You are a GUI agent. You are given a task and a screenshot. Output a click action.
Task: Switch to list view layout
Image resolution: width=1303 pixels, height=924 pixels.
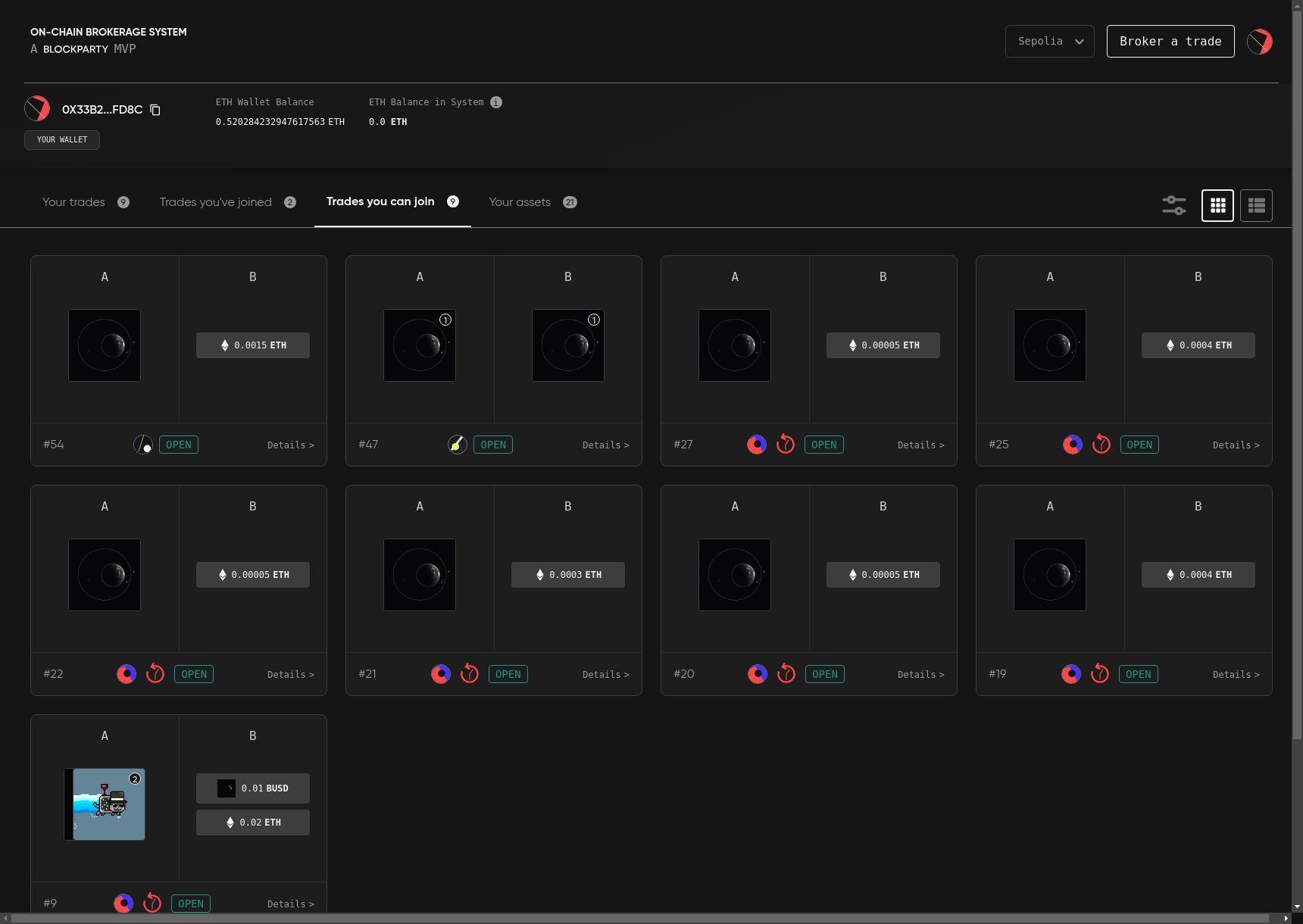pyautogui.click(x=1256, y=205)
